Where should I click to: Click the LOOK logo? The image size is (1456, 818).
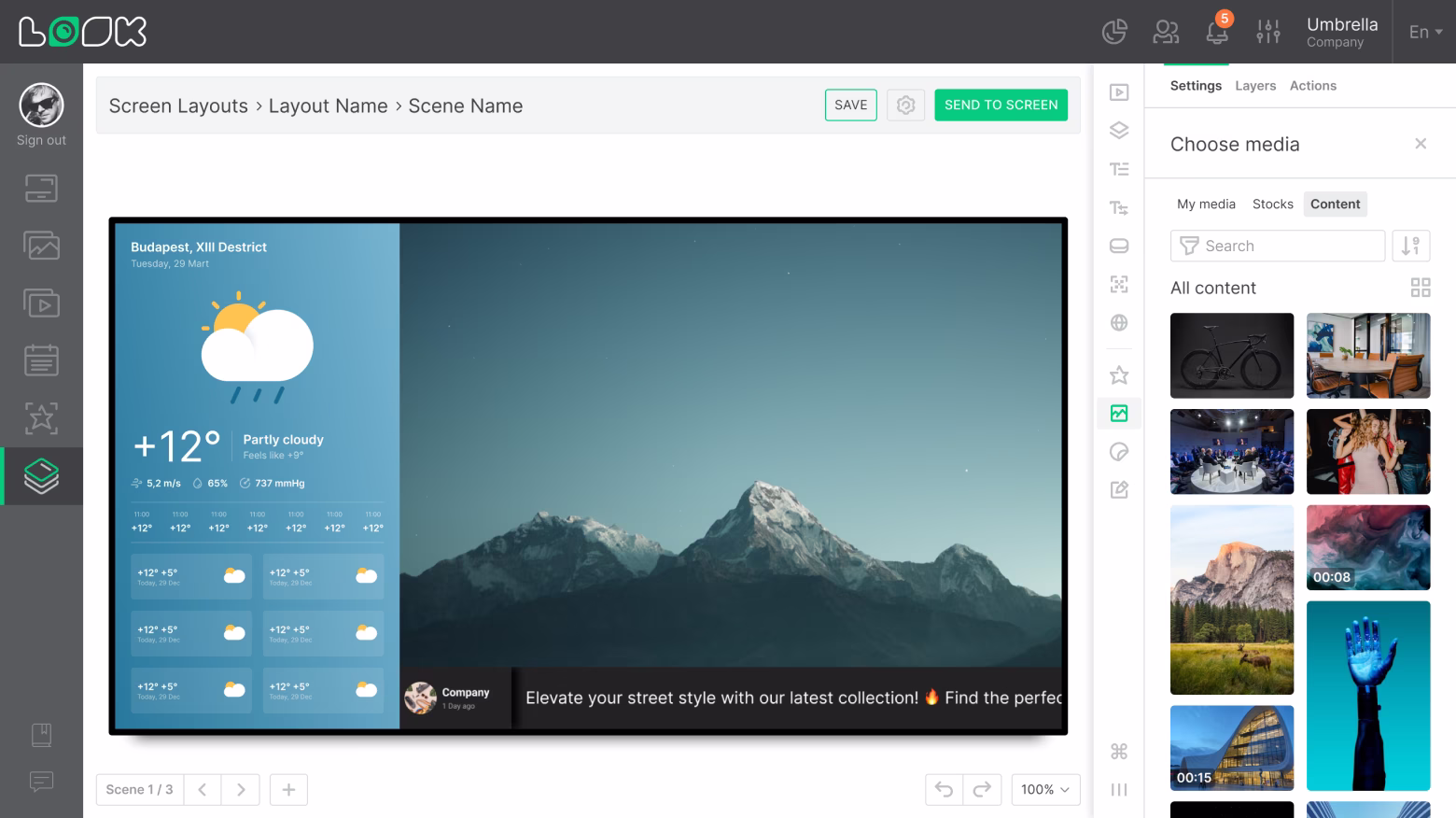83,32
